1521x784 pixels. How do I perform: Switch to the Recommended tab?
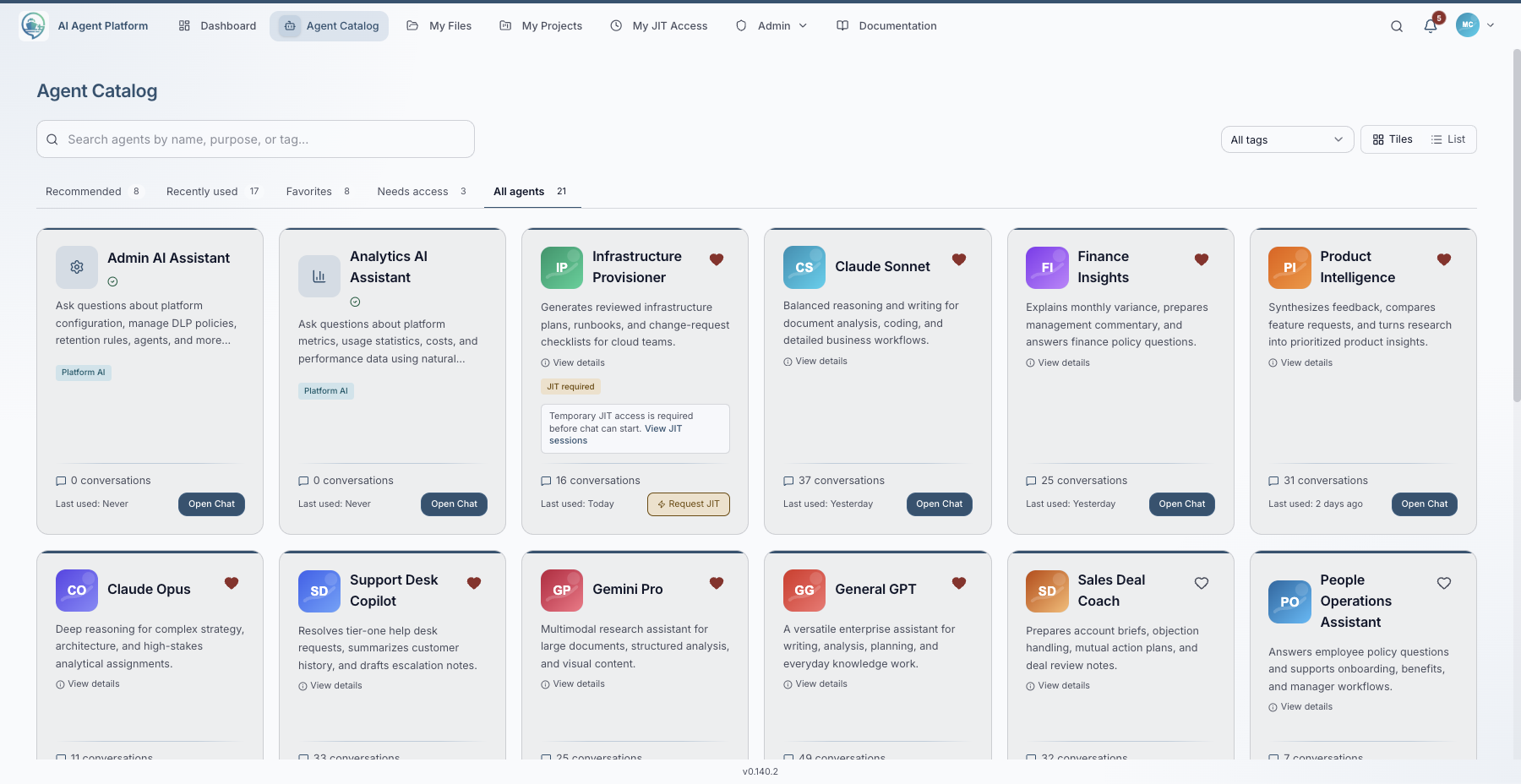(x=93, y=192)
